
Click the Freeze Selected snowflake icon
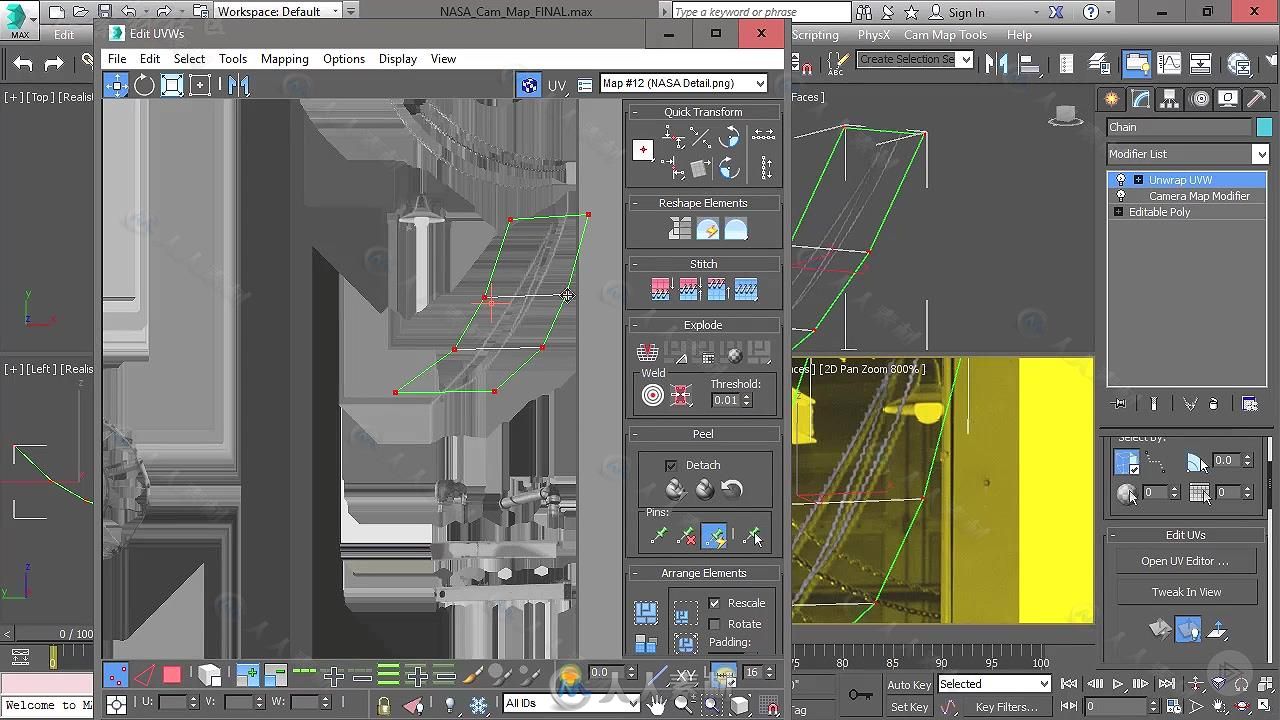pyautogui.click(x=478, y=705)
